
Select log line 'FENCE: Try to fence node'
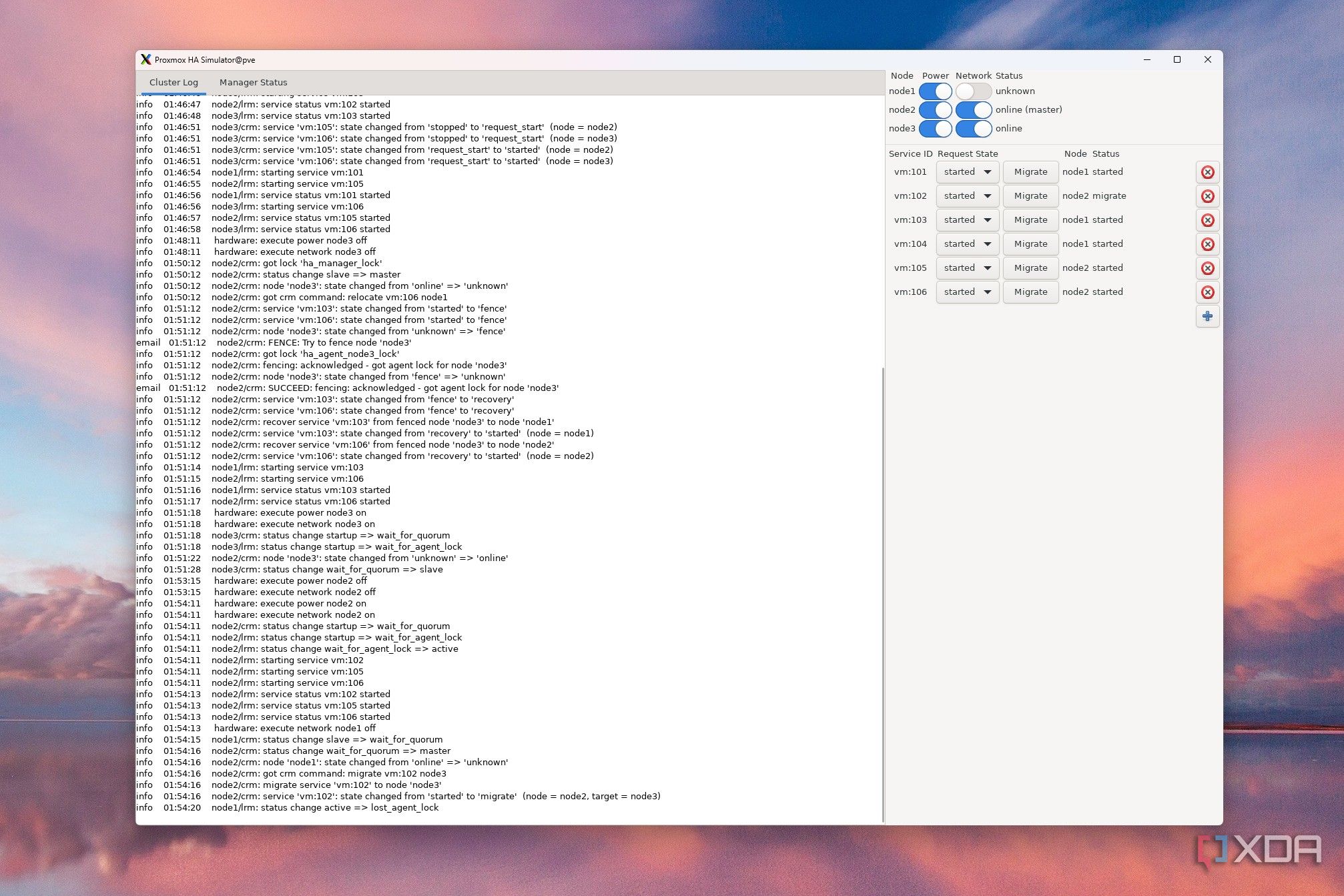pyautogui.click(x=274, y=343)
